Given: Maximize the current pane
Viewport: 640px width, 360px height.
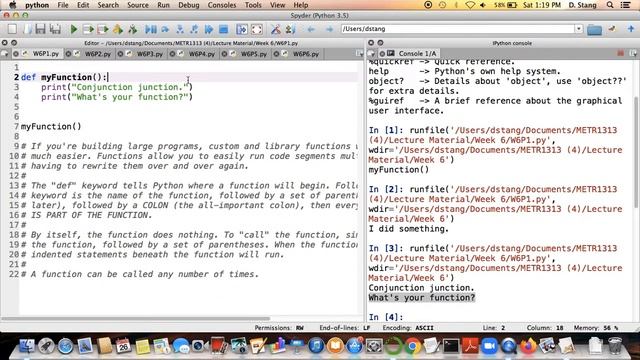Looking at the screenshot, I should coord(242,29).
